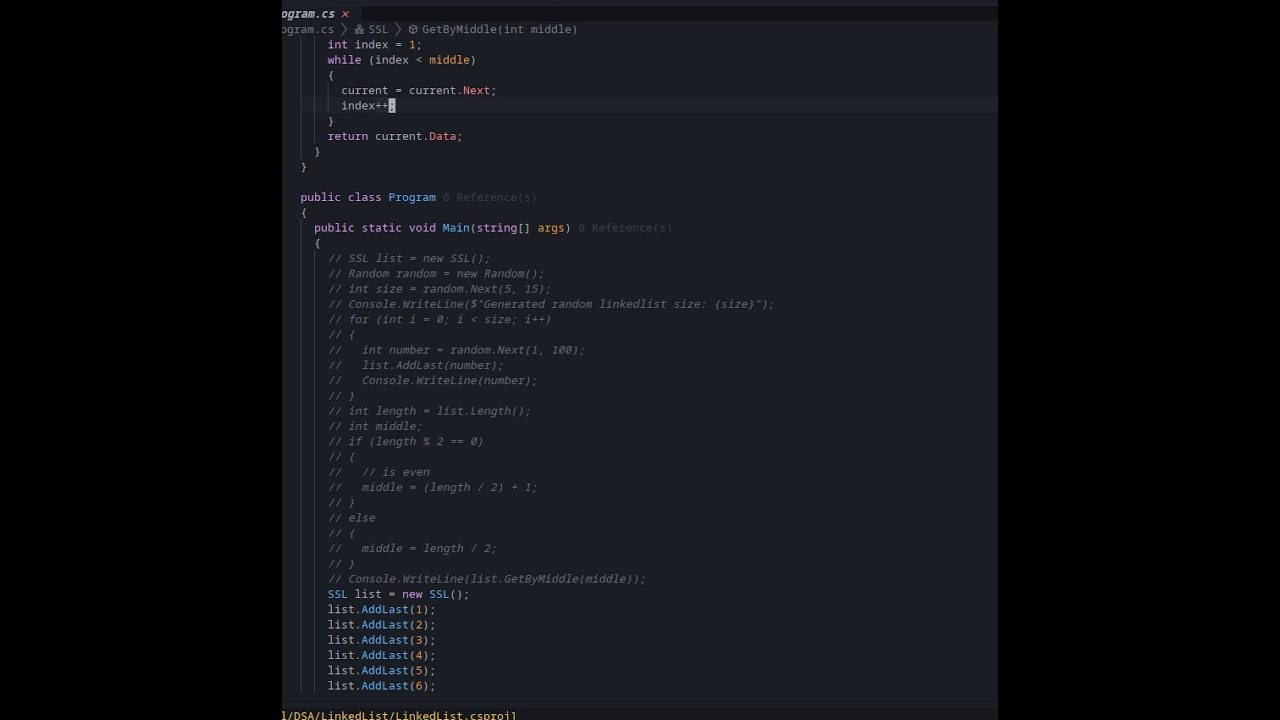Click the 'Generated random linkedlist size' comment line
The image size is (1280, 720).
click(551, 304)
